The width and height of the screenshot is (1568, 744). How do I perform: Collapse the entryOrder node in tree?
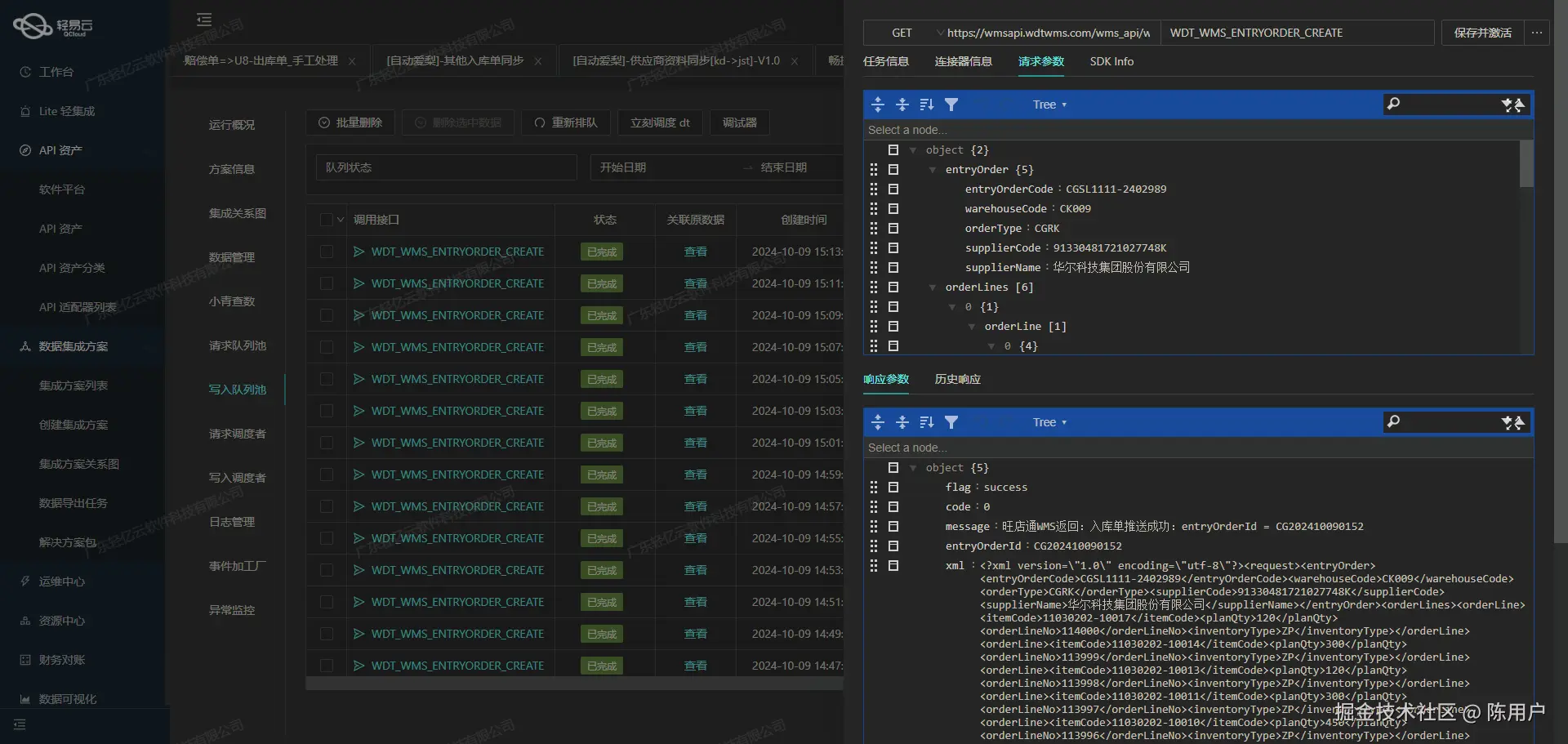click(932, 170)
